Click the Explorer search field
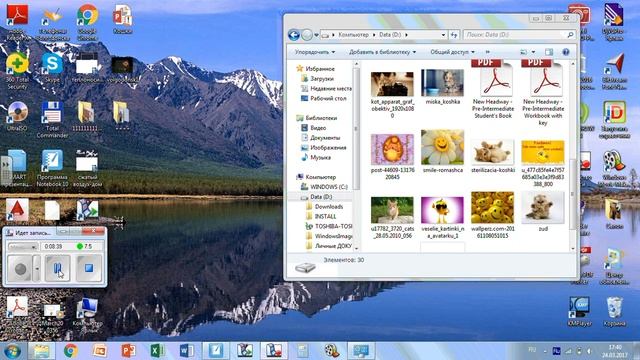 [x=519, y=35]
